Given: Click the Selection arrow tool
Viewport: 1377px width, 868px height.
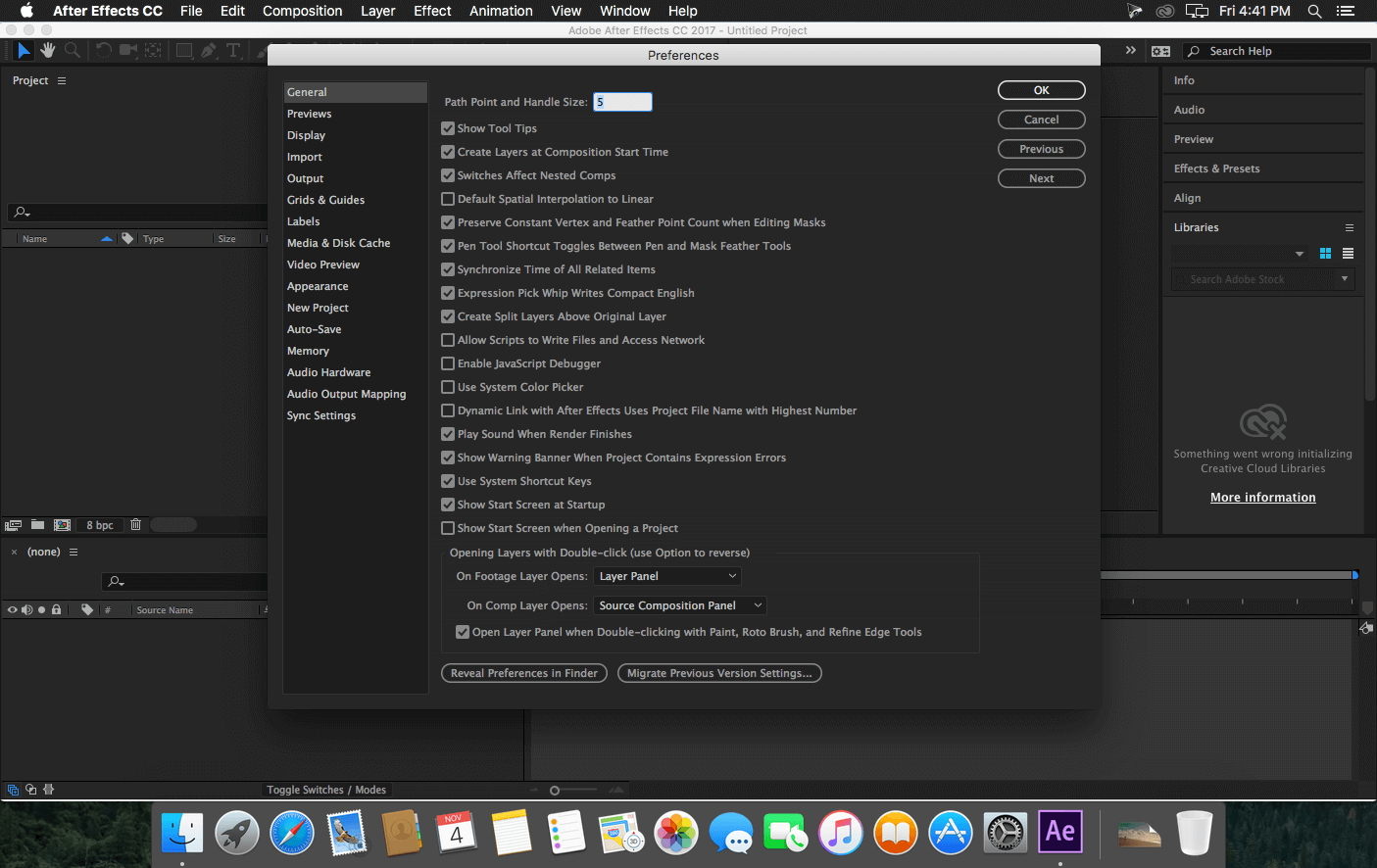Looking at the screenshot, I should (x=25, y=50).
